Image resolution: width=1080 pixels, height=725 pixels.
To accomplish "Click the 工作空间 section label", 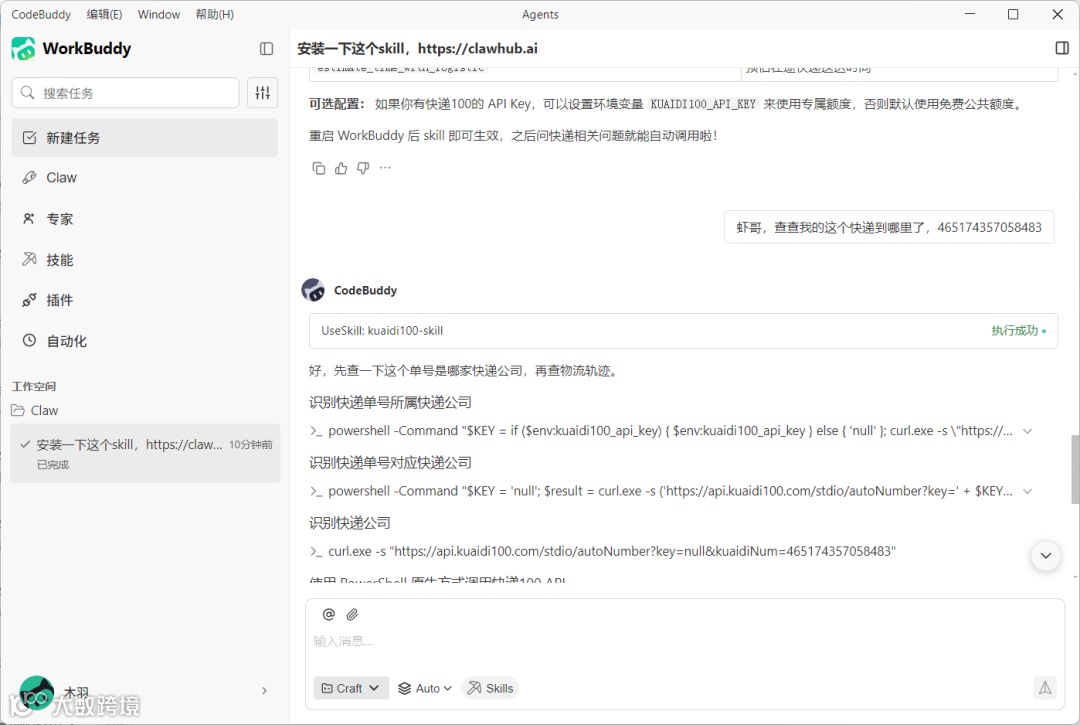I will [34, 386].
